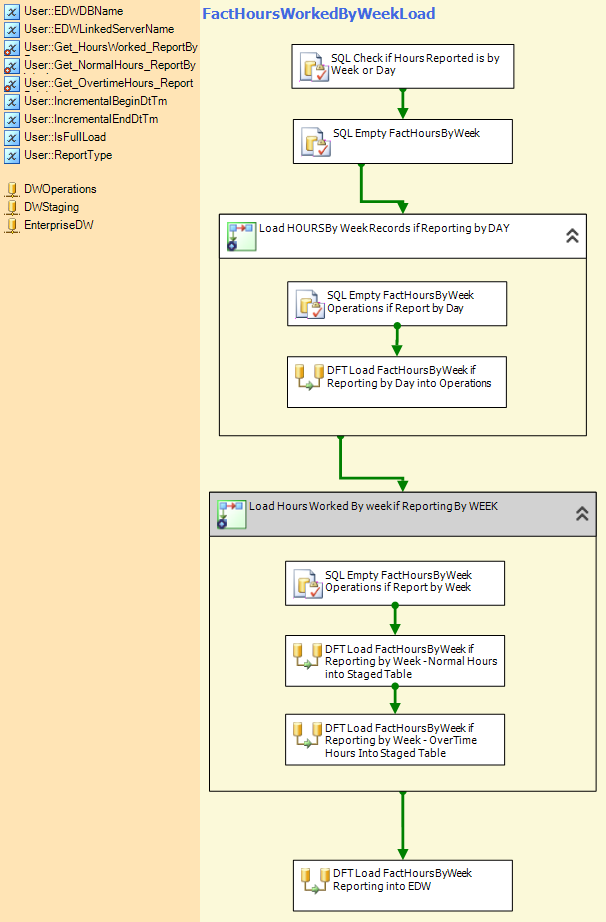Select SQL Empty FactHoursByWeek task label
The height and width of the screenshot is (922, 606).
[406, 133]
